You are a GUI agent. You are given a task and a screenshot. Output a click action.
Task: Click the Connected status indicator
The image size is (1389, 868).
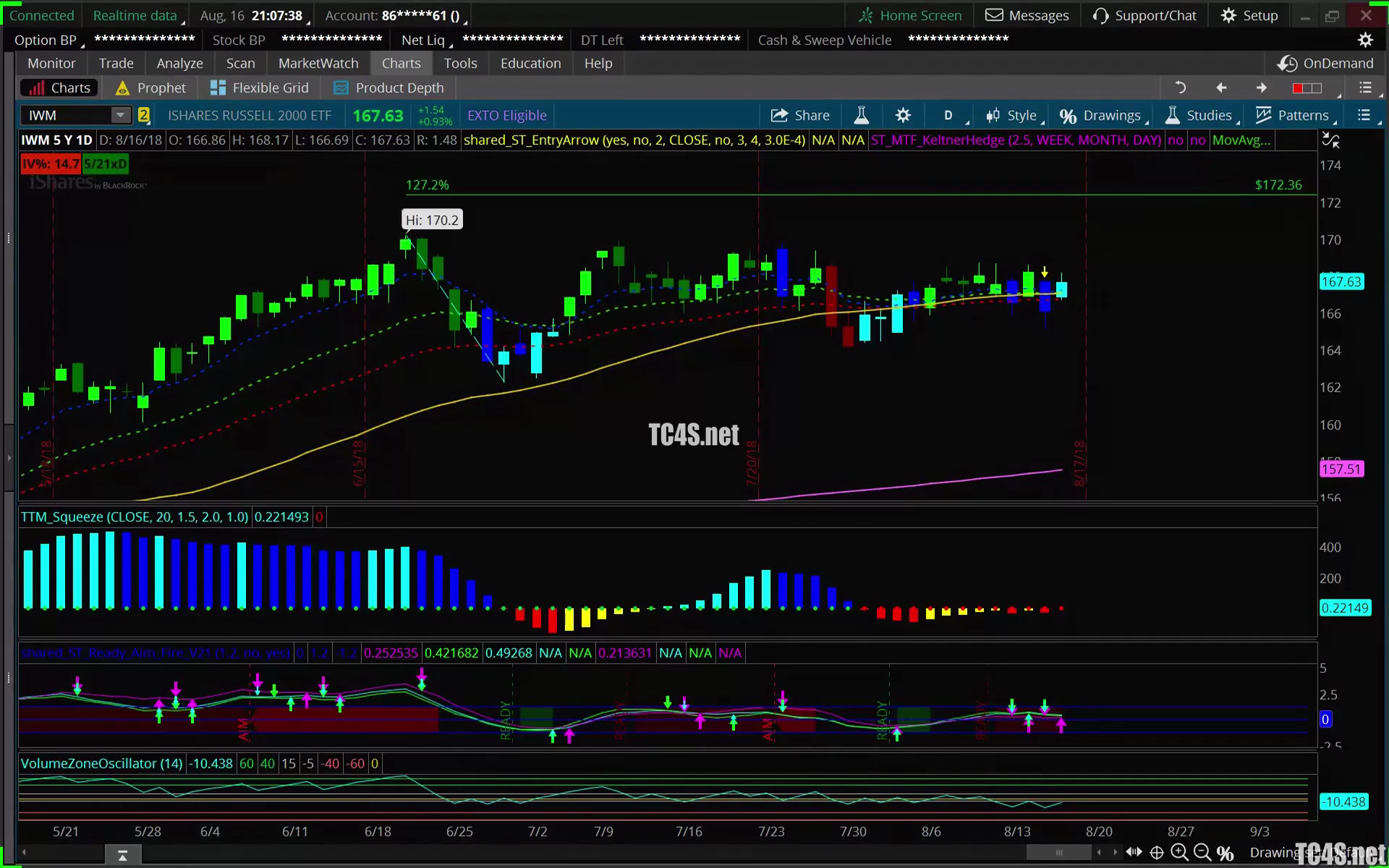click(x=41, y=15)
